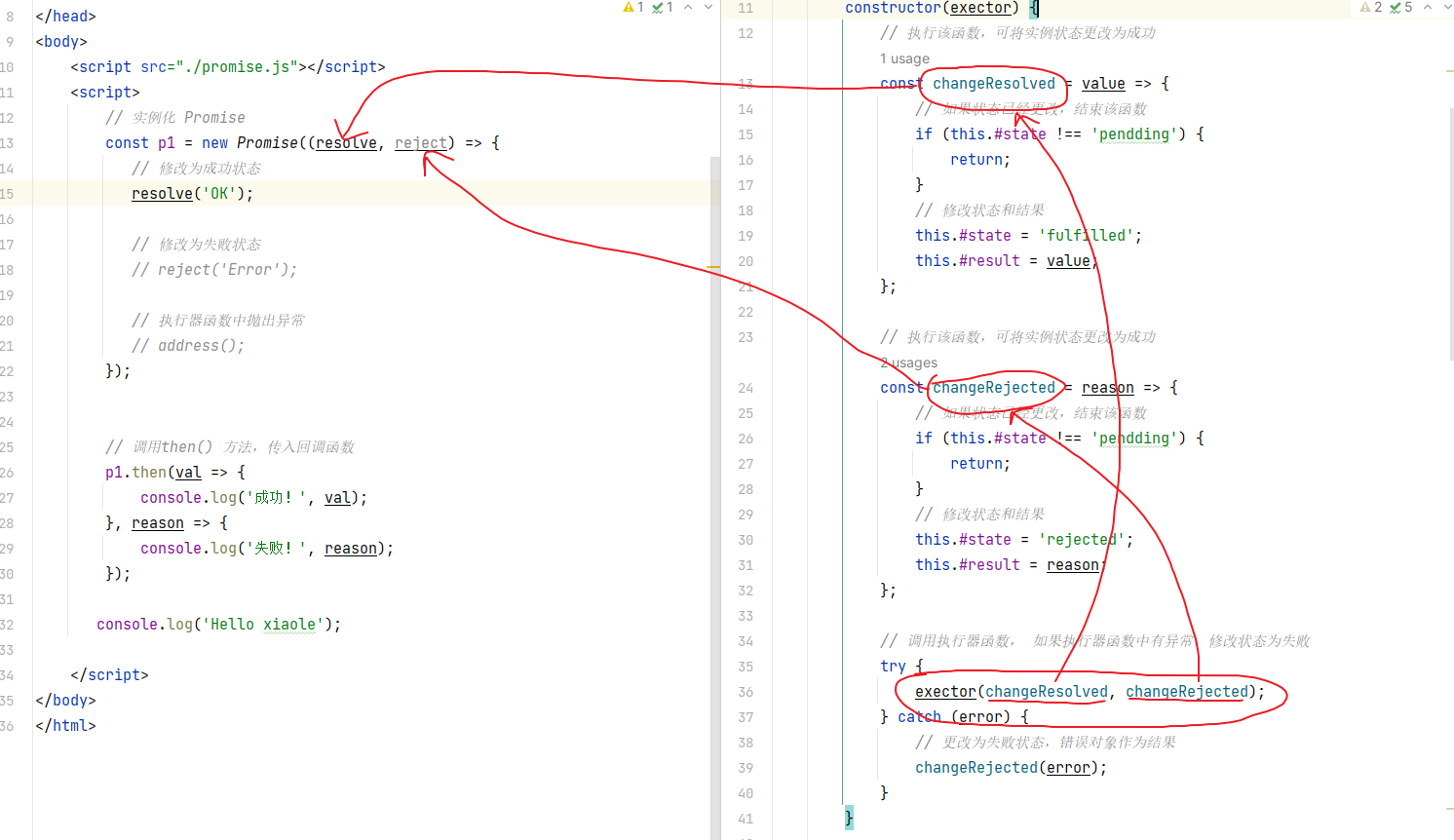Click 'changeRejected' in its const declaration
The width and height of the screenshot is (1454, 840).
[x=993, y=388]
